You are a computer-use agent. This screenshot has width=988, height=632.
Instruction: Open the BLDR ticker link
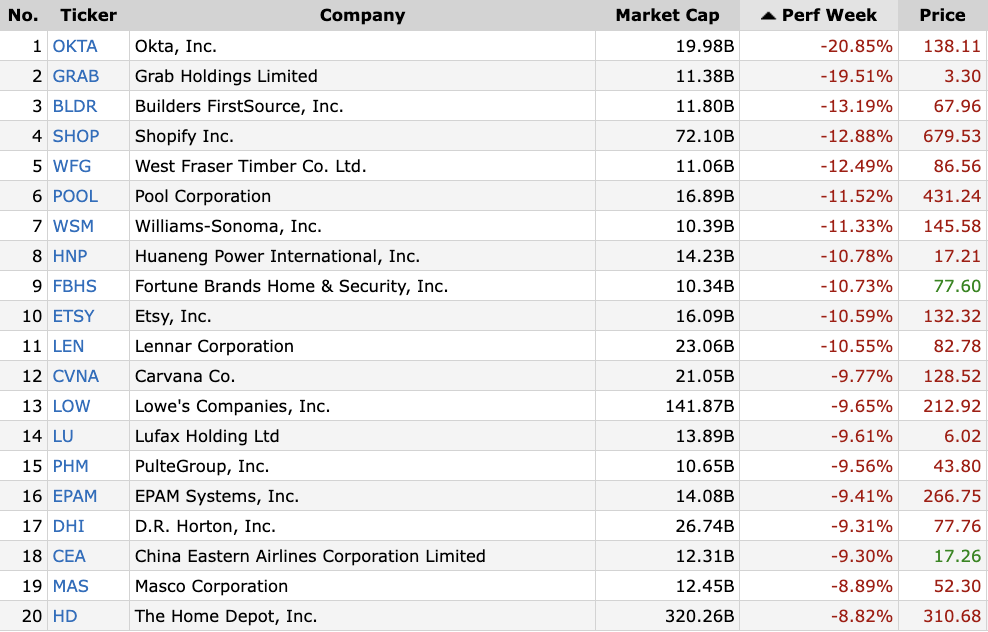(x=75, y=106)
